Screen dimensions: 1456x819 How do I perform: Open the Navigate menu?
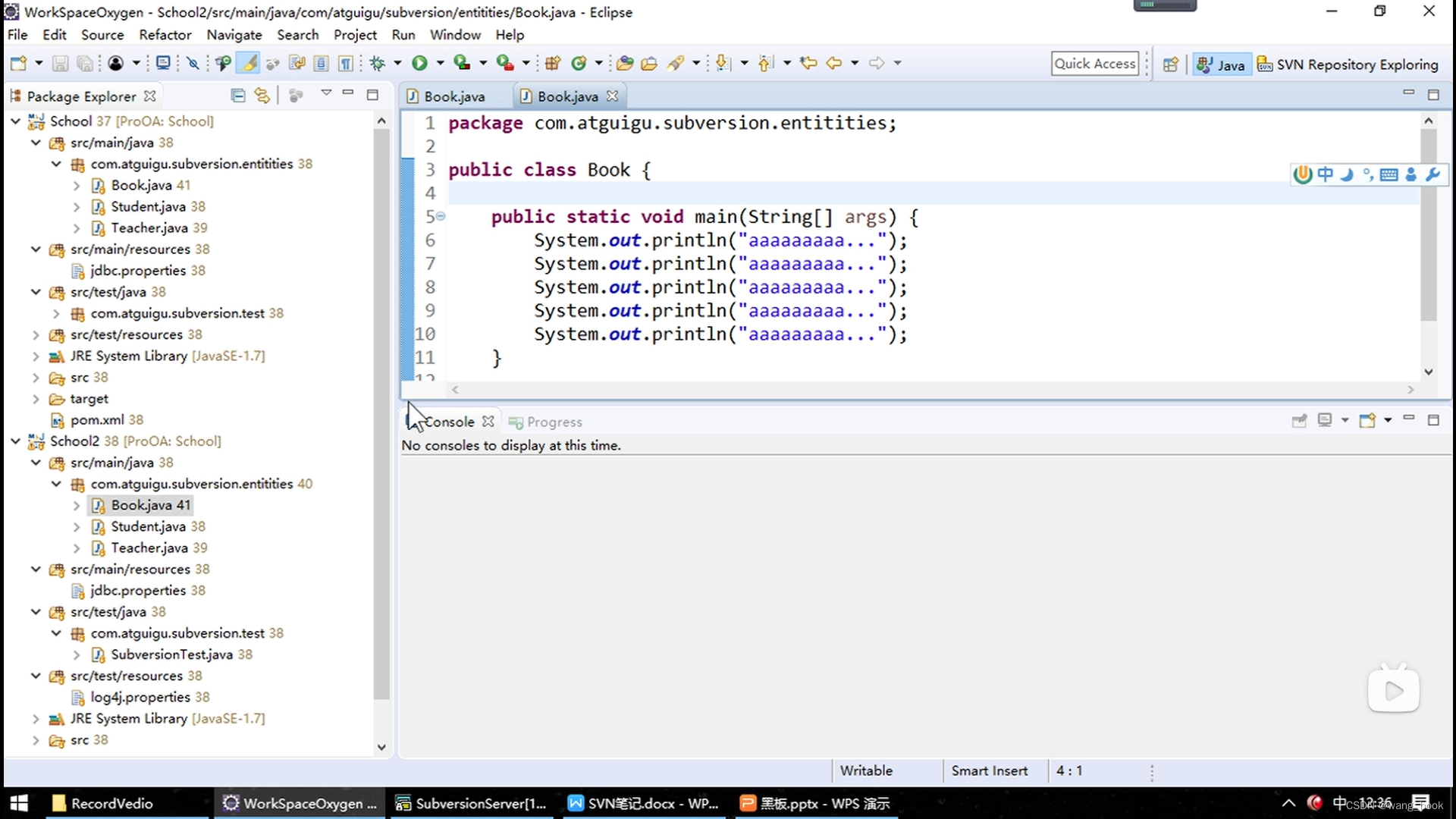(x=234, y=35)
